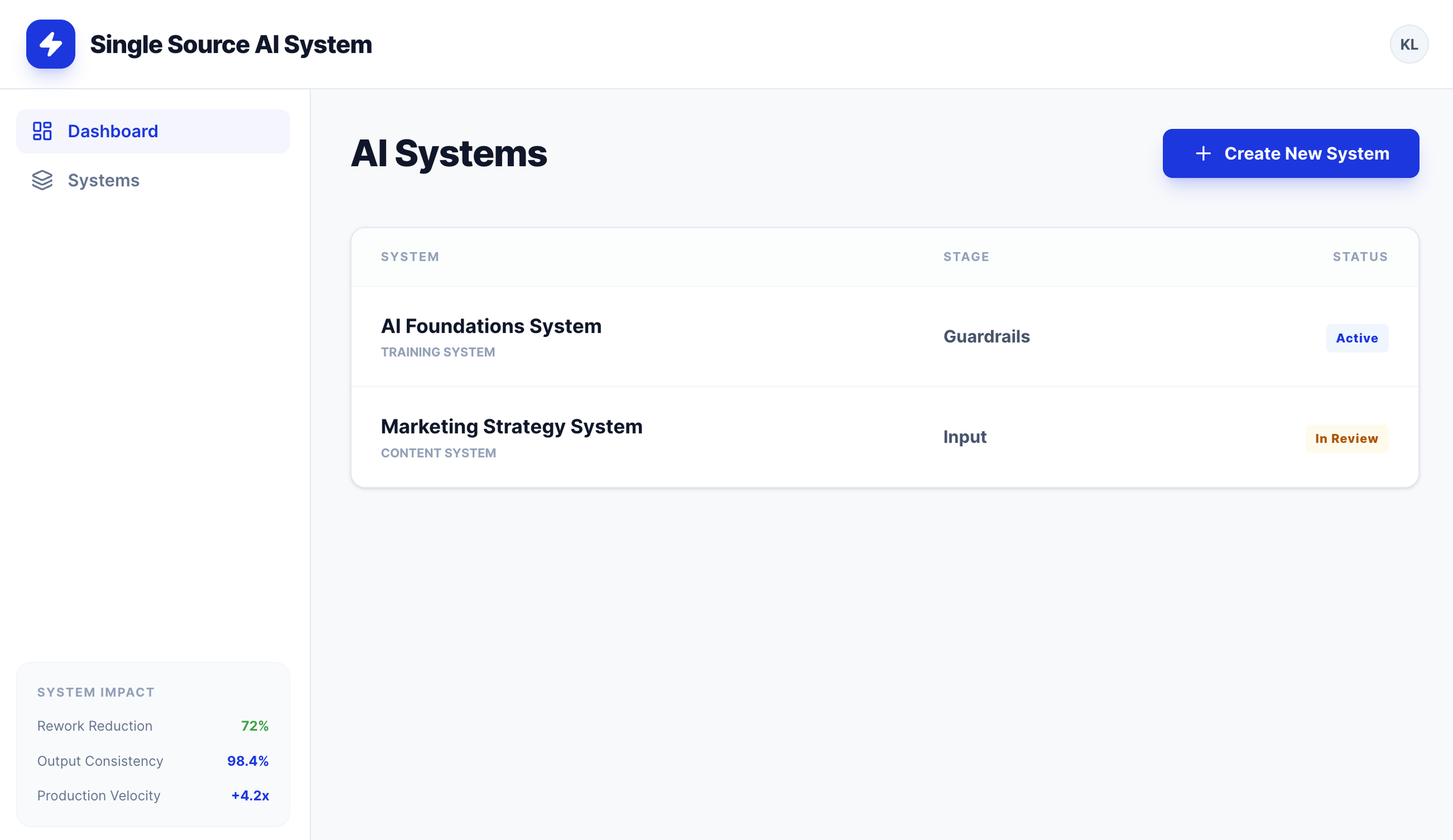
Task: Click the Systems layers icon
Action: [x=42, y=180]
